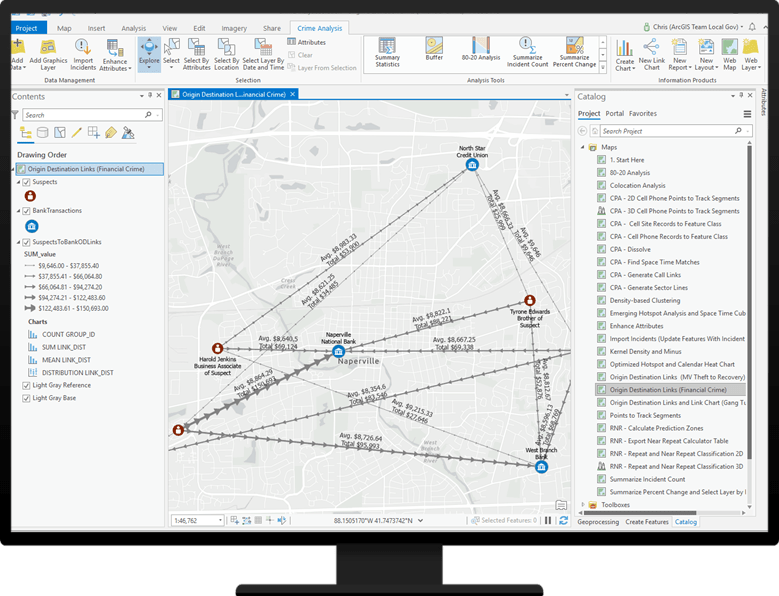The image size is (779, 596).
Task: Uncheck Light Gray Reference layer
Action: click(x=26, y=385)
